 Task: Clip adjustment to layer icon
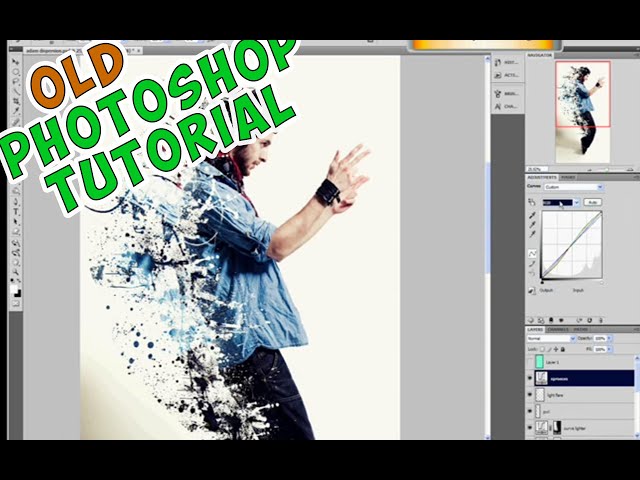[x=551, y=320]
